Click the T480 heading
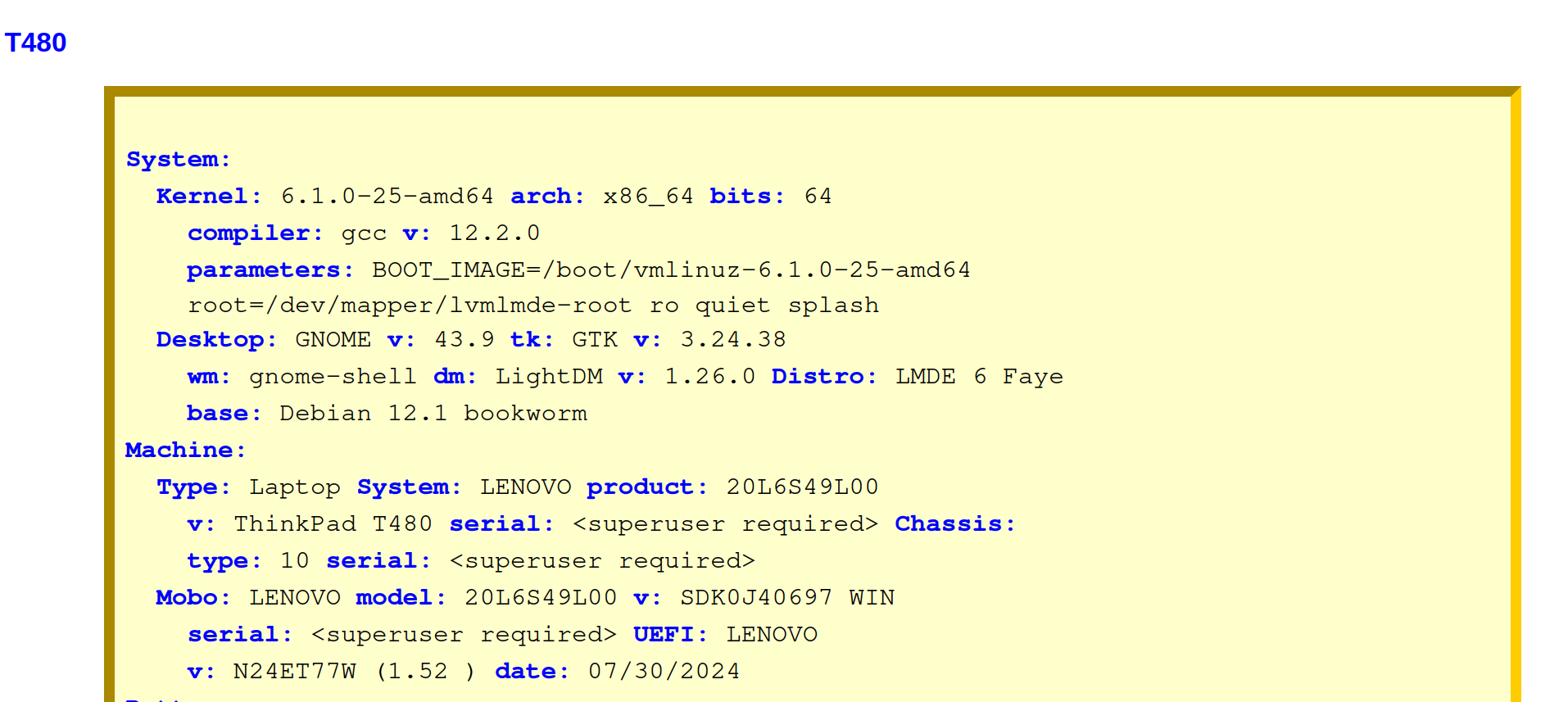This screenshot has height=702, width=1568. click(x=35, y=43)
